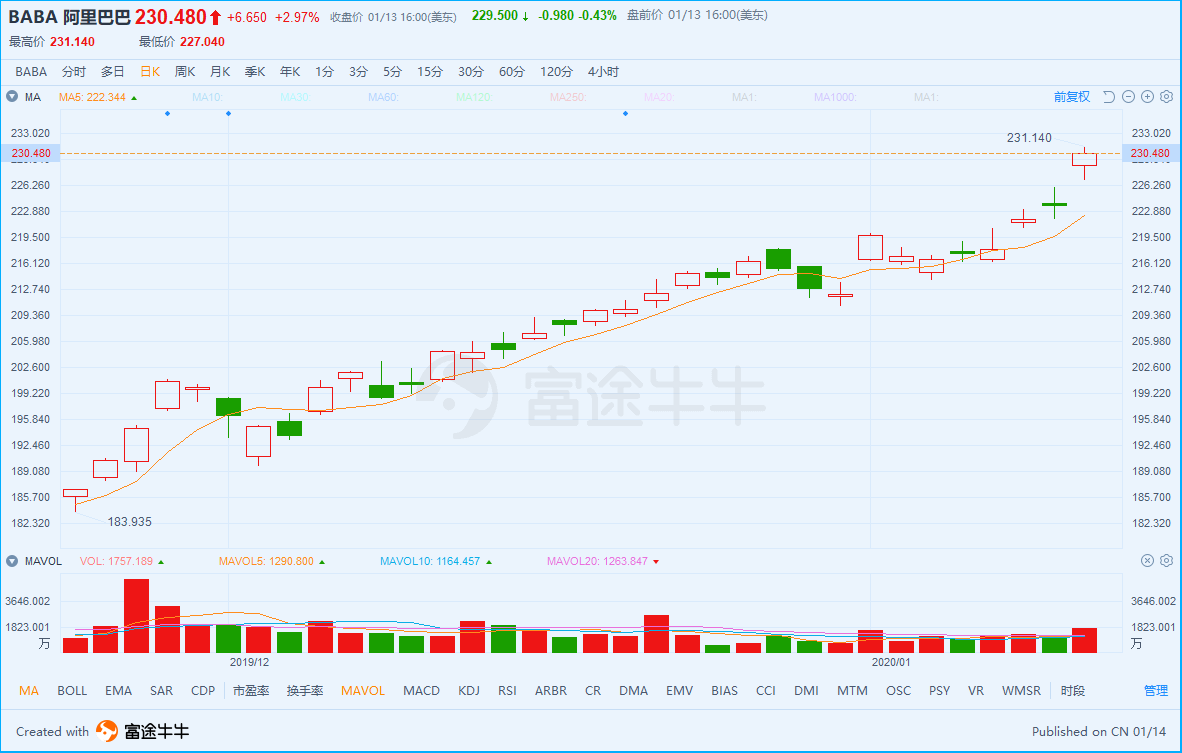Enable the CR sub-indicator
Viewport: 1182px width, 753px height.
pyautogui.click(x=593, y=690)
